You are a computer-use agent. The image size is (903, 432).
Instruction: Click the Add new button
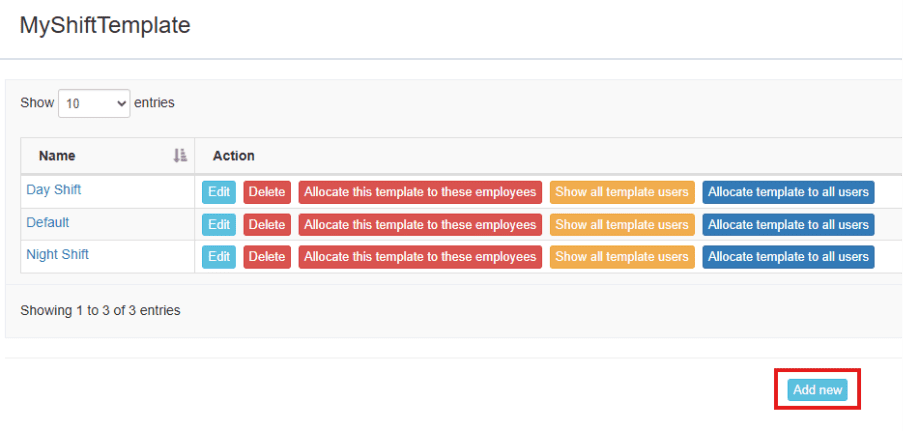pyautogui.click(x=817, y=390)
